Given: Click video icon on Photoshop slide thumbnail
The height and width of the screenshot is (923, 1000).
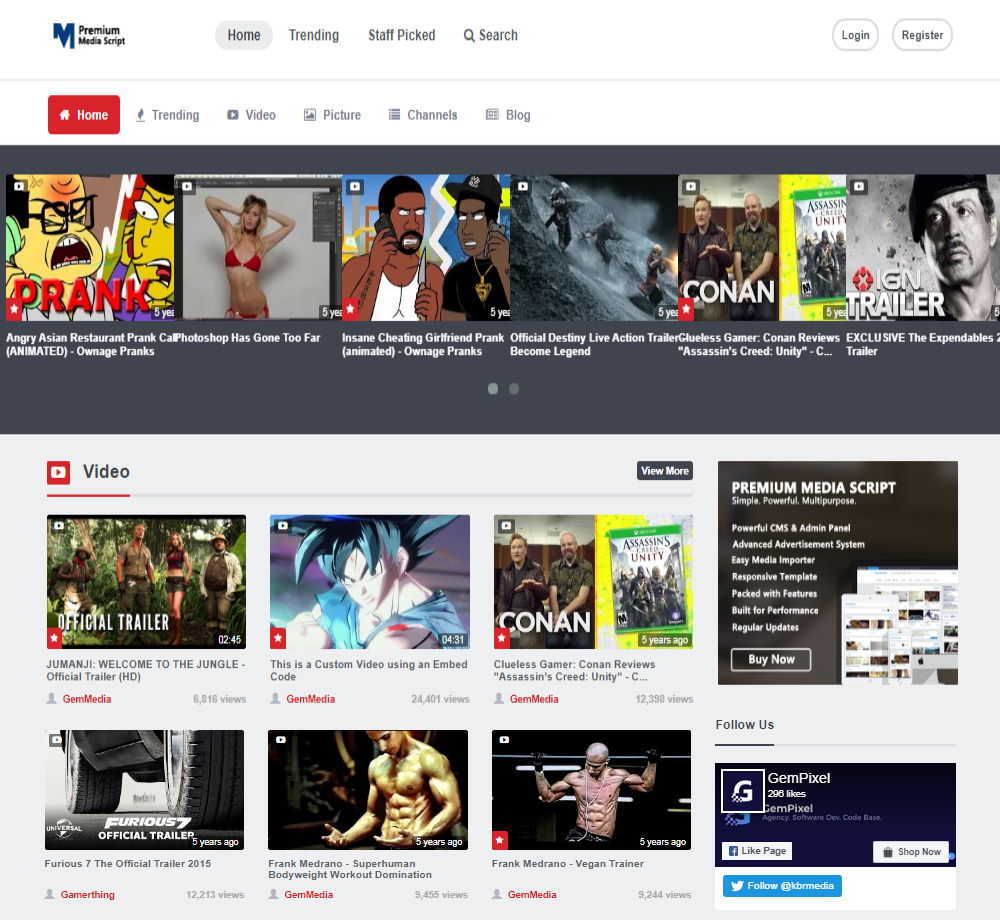Looking at the screenshot, I should (x=187, y=187).
